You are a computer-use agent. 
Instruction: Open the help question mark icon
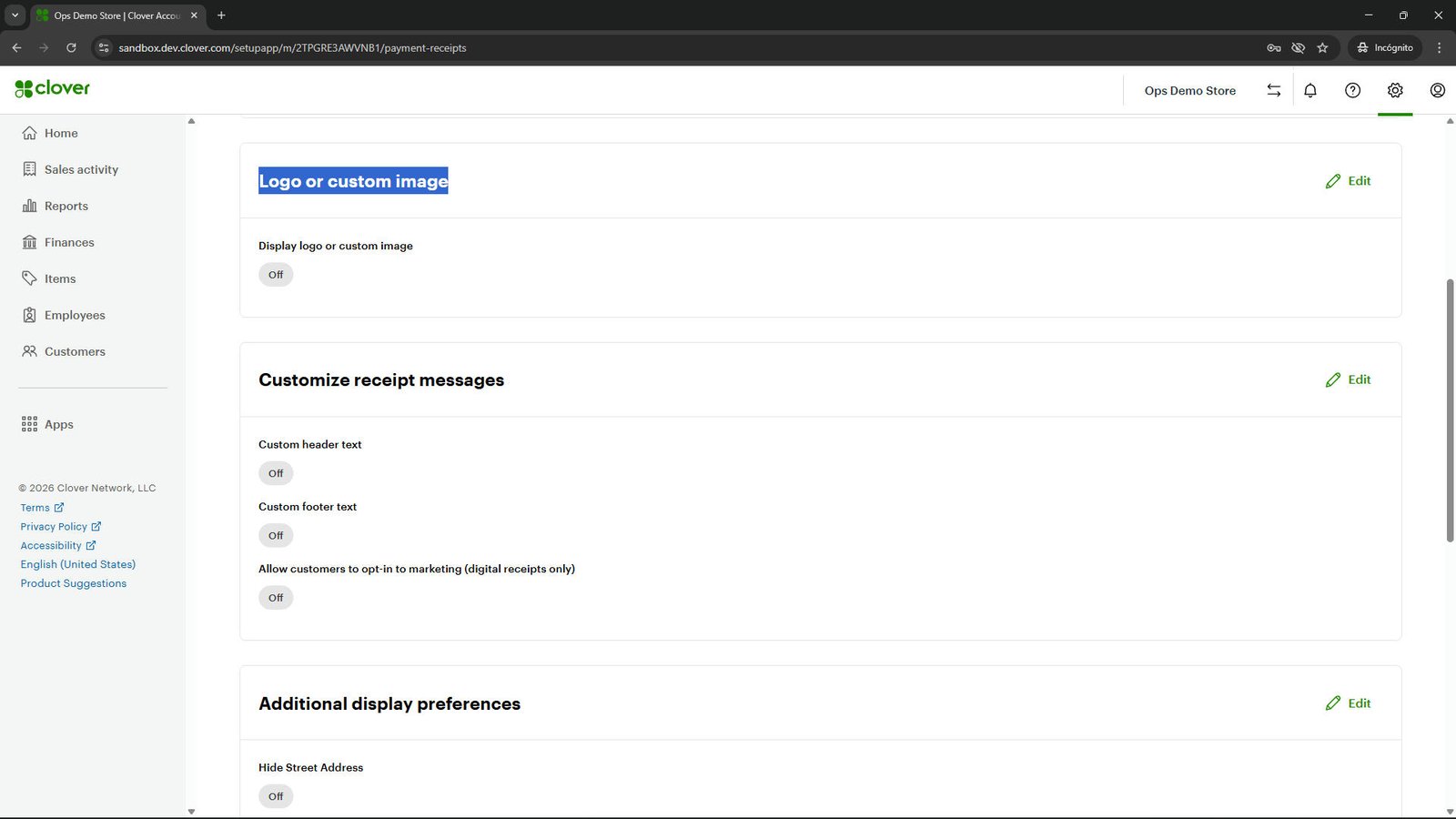click(1353, 90)
